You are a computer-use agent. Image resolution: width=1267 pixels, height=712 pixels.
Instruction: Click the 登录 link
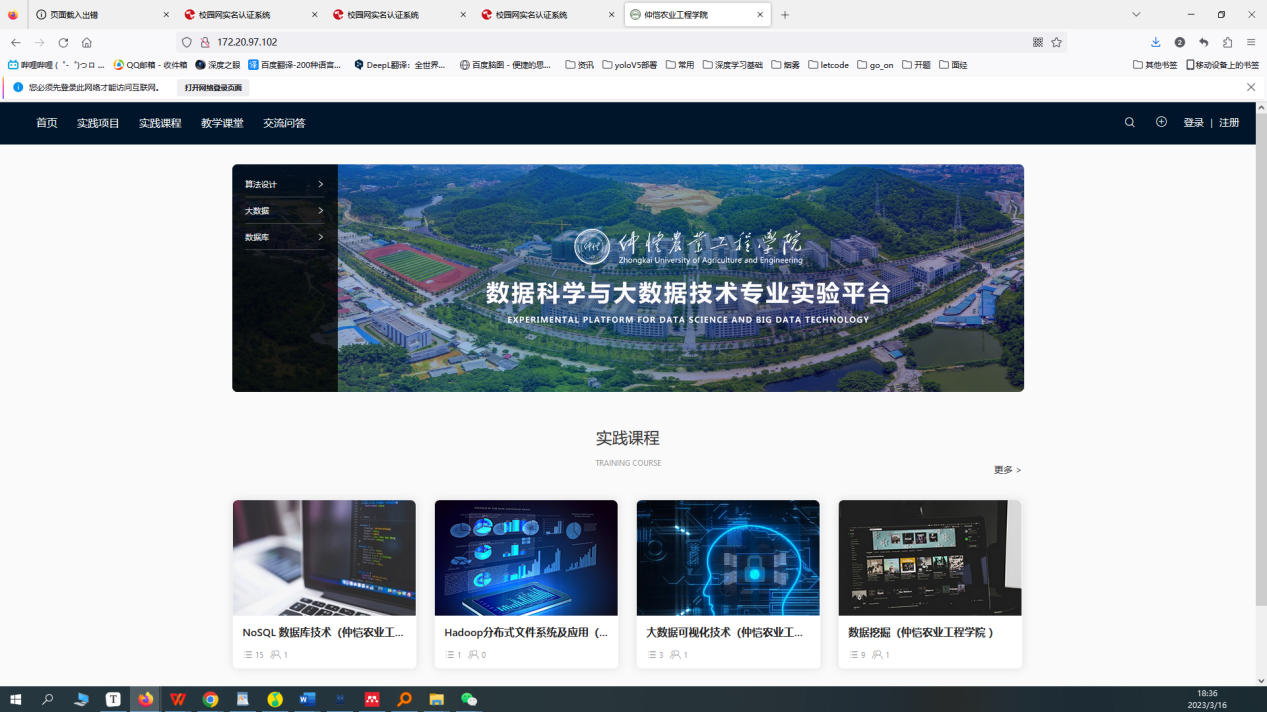[1193, 123]
